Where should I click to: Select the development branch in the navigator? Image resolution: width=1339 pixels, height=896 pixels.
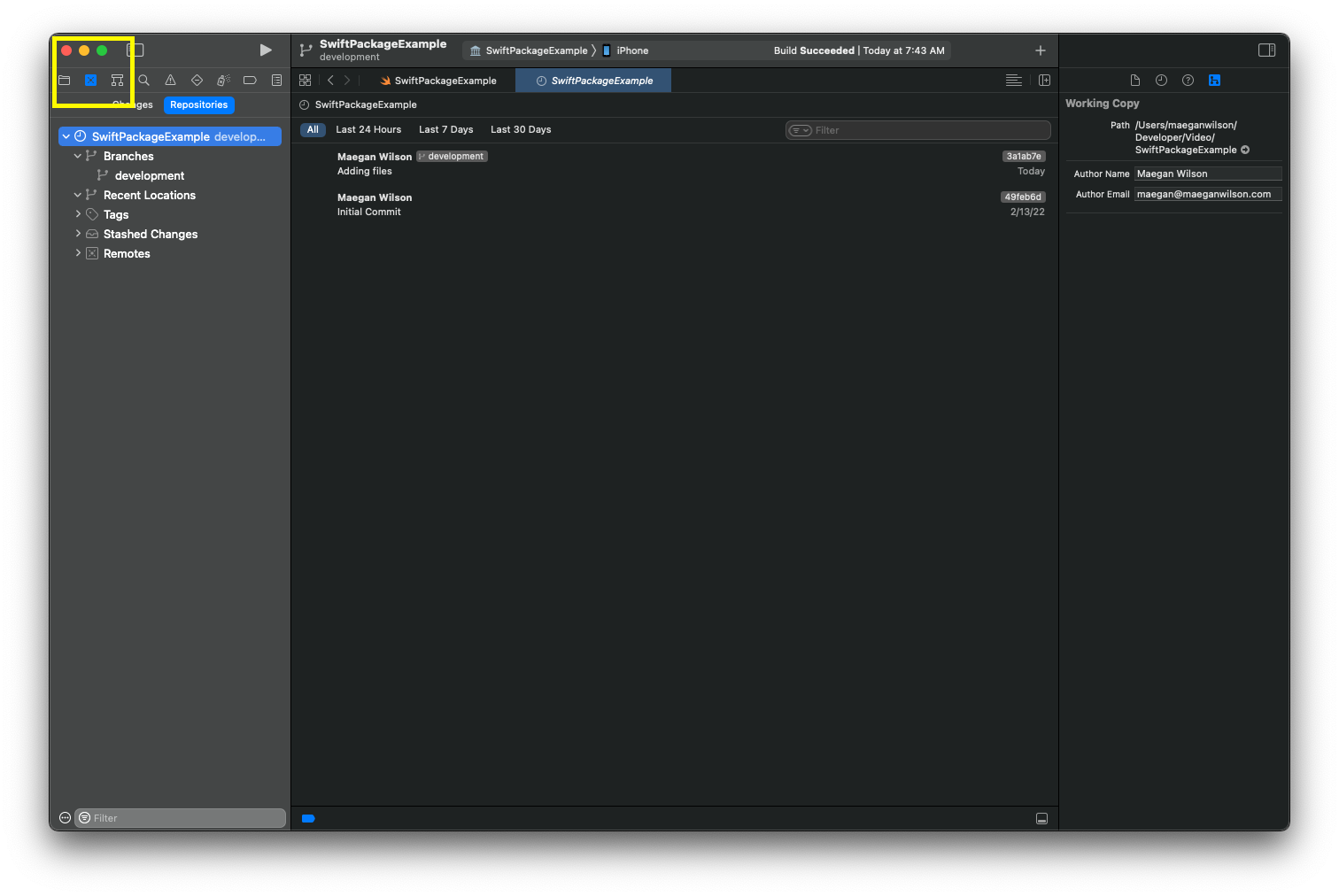point(150,175)
